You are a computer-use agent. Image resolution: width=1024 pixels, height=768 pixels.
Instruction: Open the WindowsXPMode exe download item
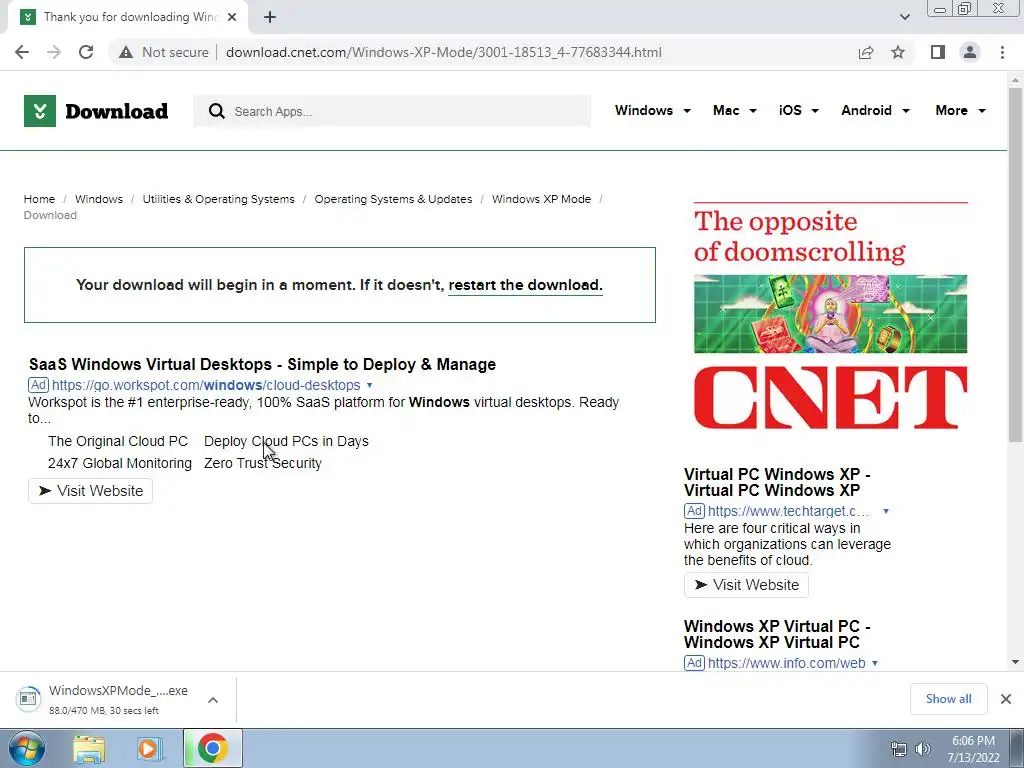point(104,699)
